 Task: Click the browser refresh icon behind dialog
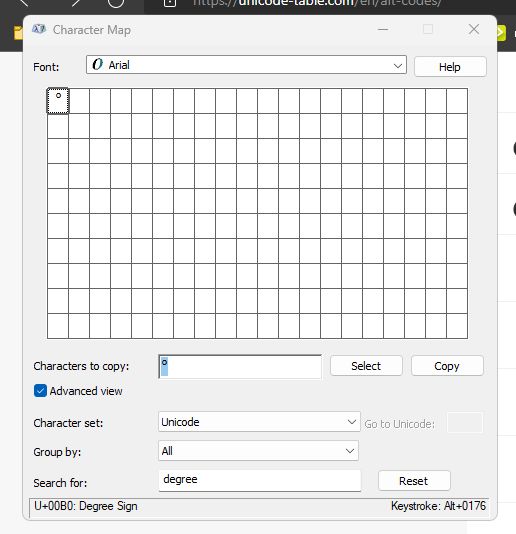click(116, 3)
